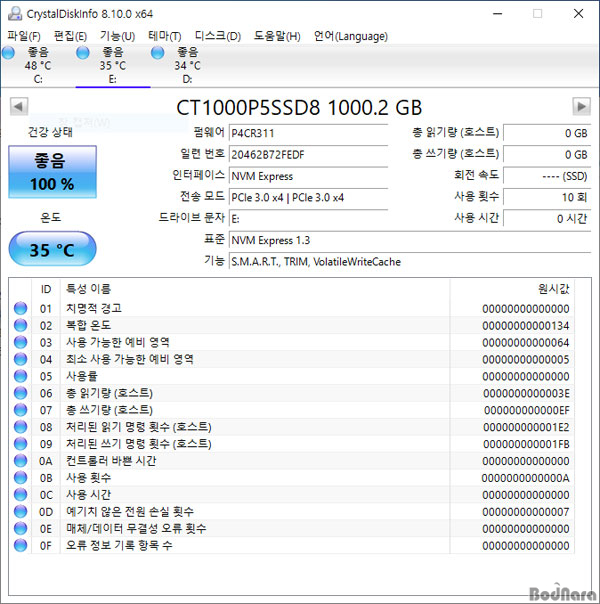
Task: Click the firmware field P4CR311
Action: coord(308,133)
